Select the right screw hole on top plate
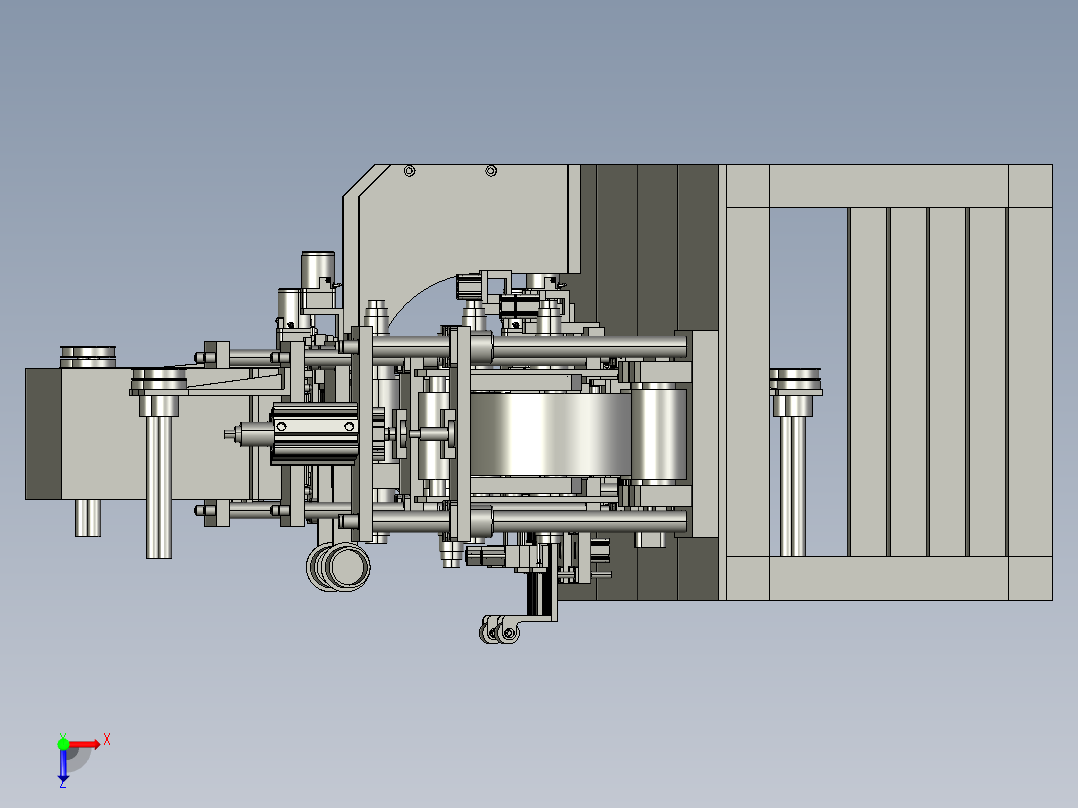 [491, 171]
